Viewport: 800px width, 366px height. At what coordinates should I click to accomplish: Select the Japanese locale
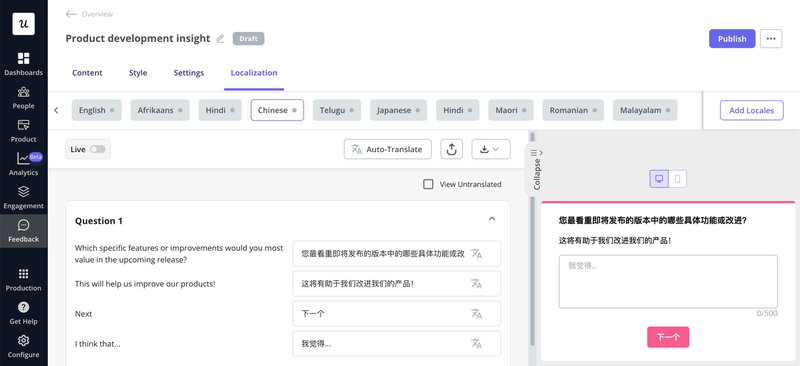click(398, 110)
